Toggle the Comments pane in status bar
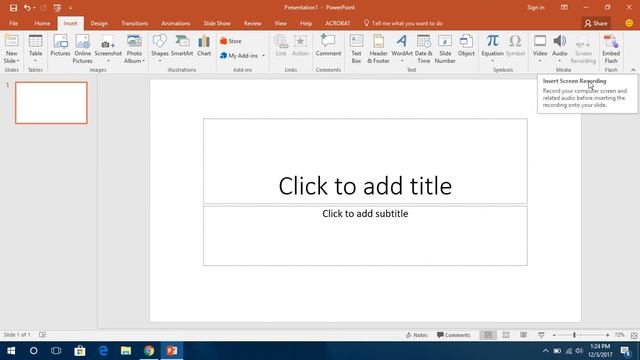Image resolution: width=640 pixels, height=360 pixels. [453, 335]
